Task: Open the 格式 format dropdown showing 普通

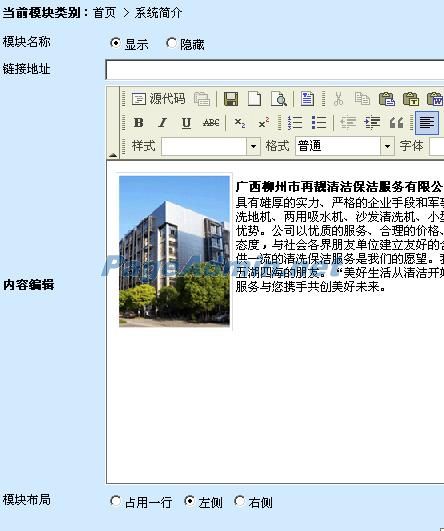Action: coord(345,146)
